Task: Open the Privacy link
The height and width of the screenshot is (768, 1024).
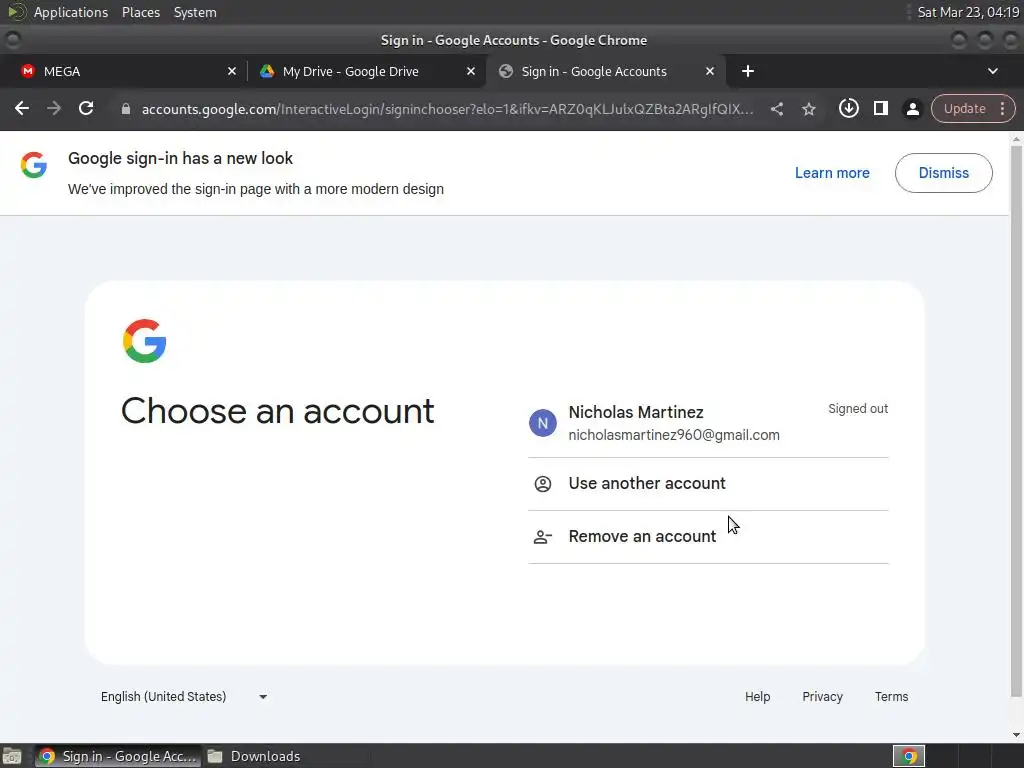Action: [x=822, y=697]
